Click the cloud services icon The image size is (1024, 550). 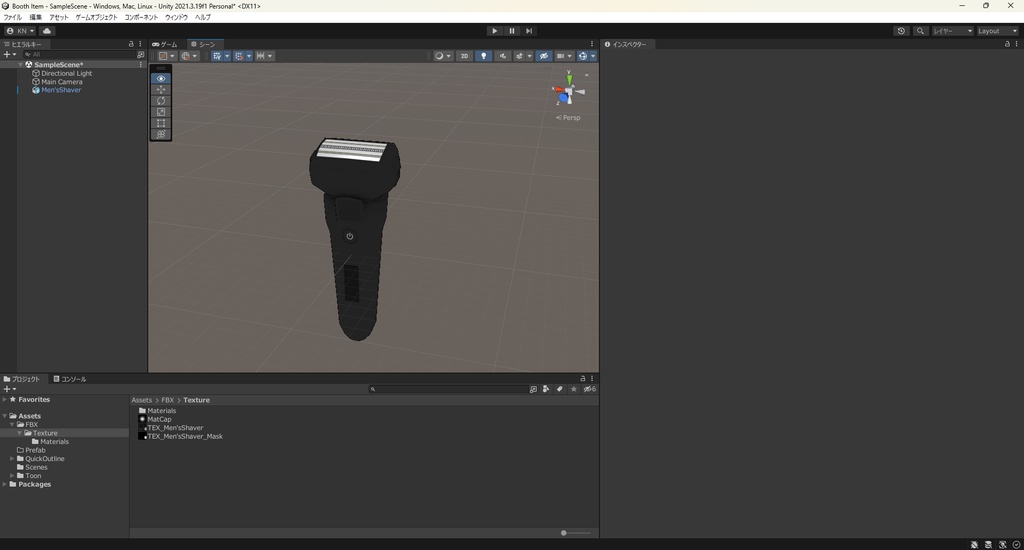(x=47, y=31)
